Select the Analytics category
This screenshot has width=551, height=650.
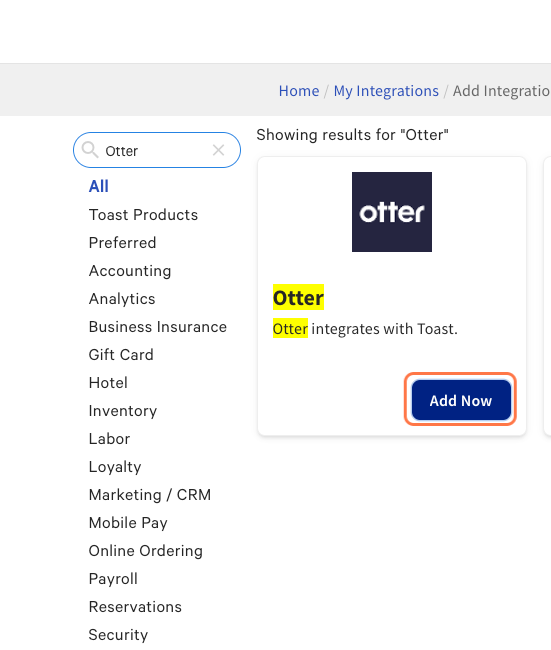coord(122,299)
